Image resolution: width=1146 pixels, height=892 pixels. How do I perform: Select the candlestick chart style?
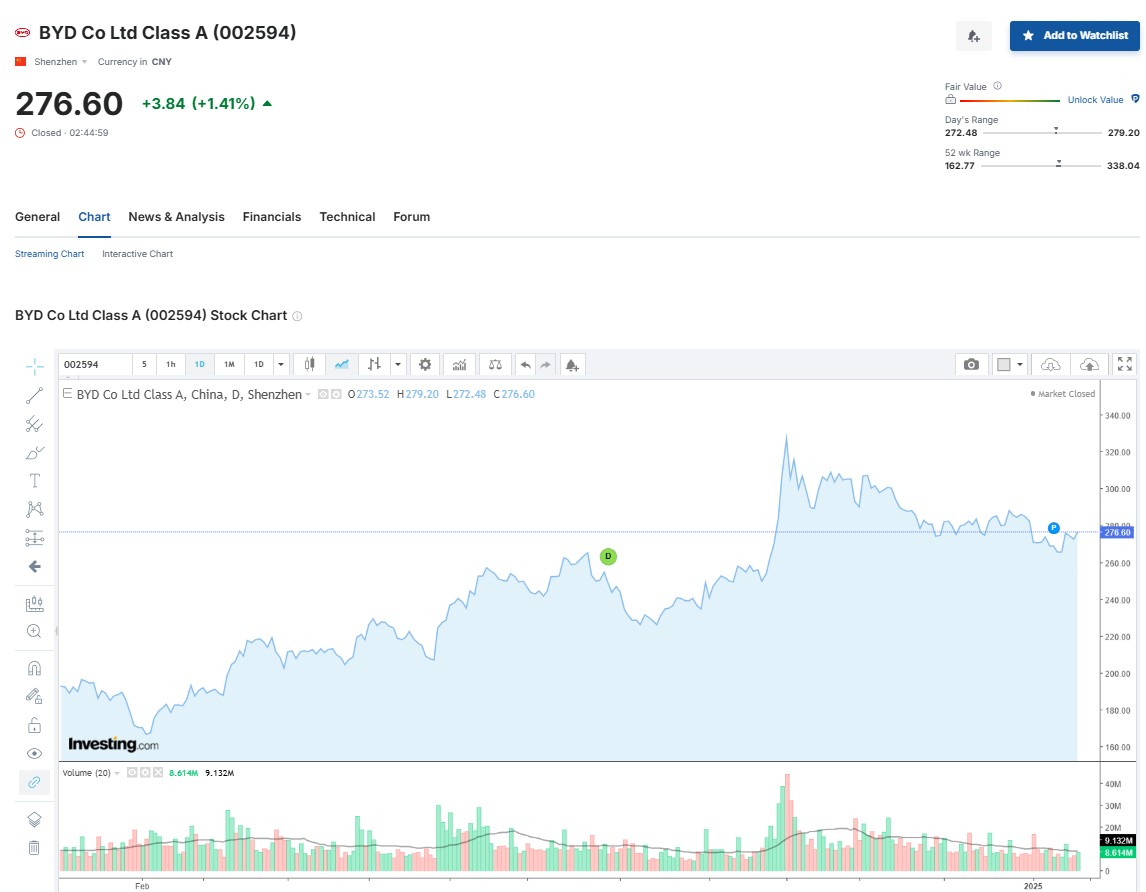[310, 364]
